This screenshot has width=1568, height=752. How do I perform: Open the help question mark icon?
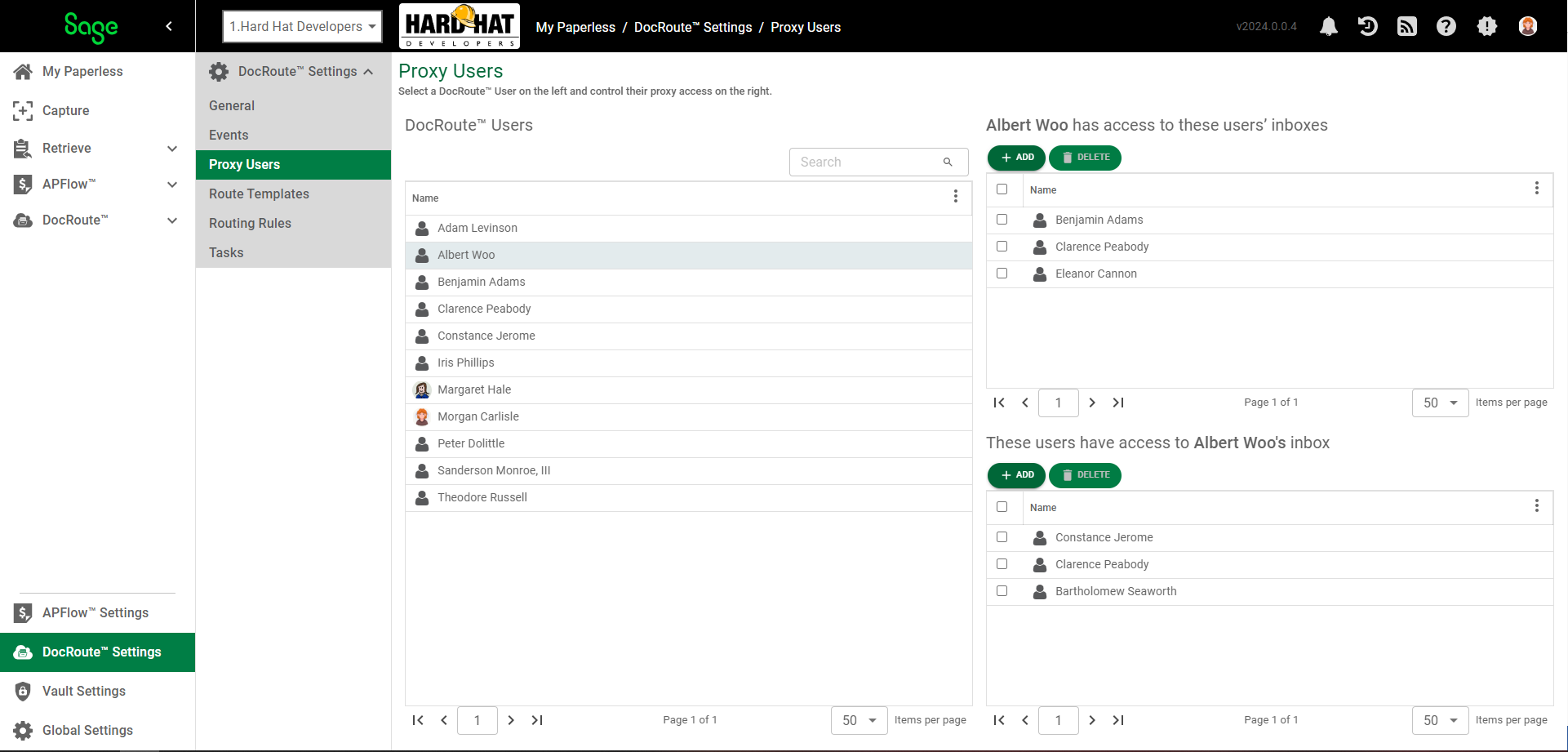(1446, 27)
